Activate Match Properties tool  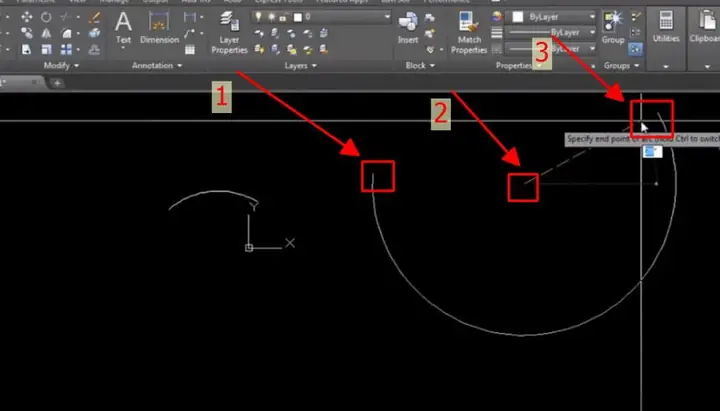click(469, 32)
